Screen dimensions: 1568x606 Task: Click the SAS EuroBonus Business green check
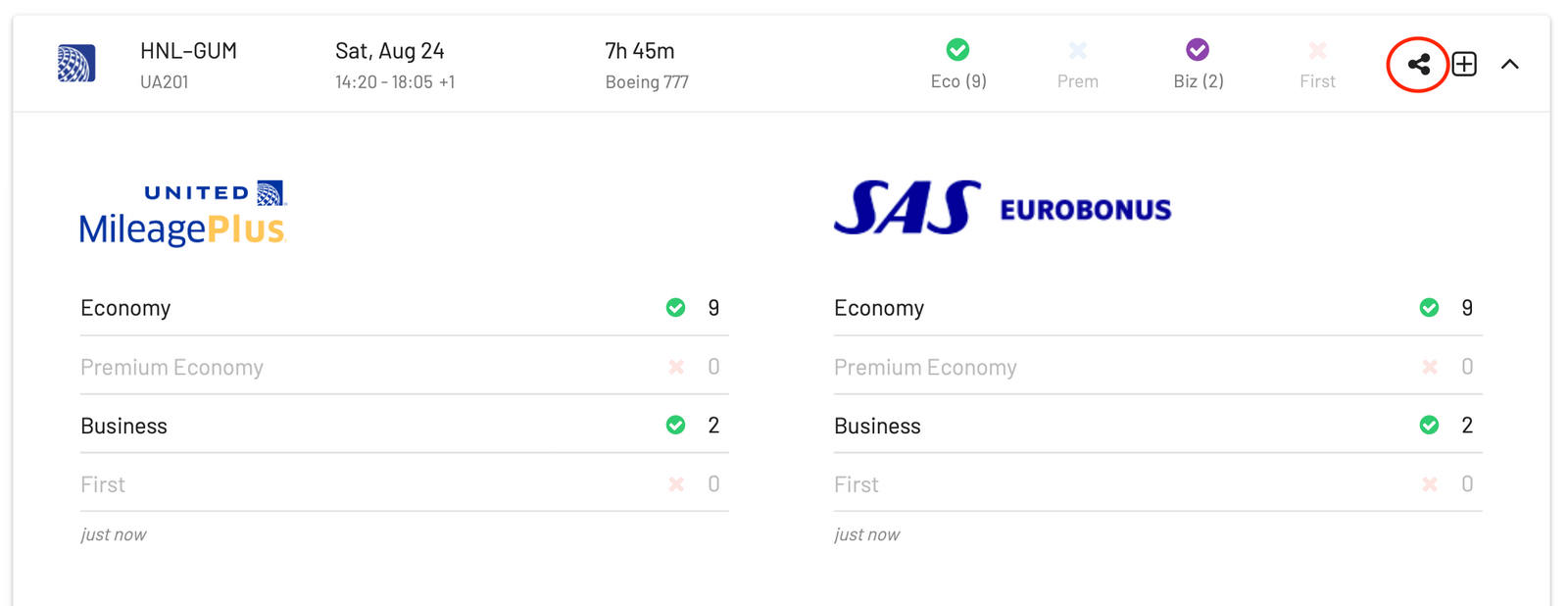[1429, 425]
